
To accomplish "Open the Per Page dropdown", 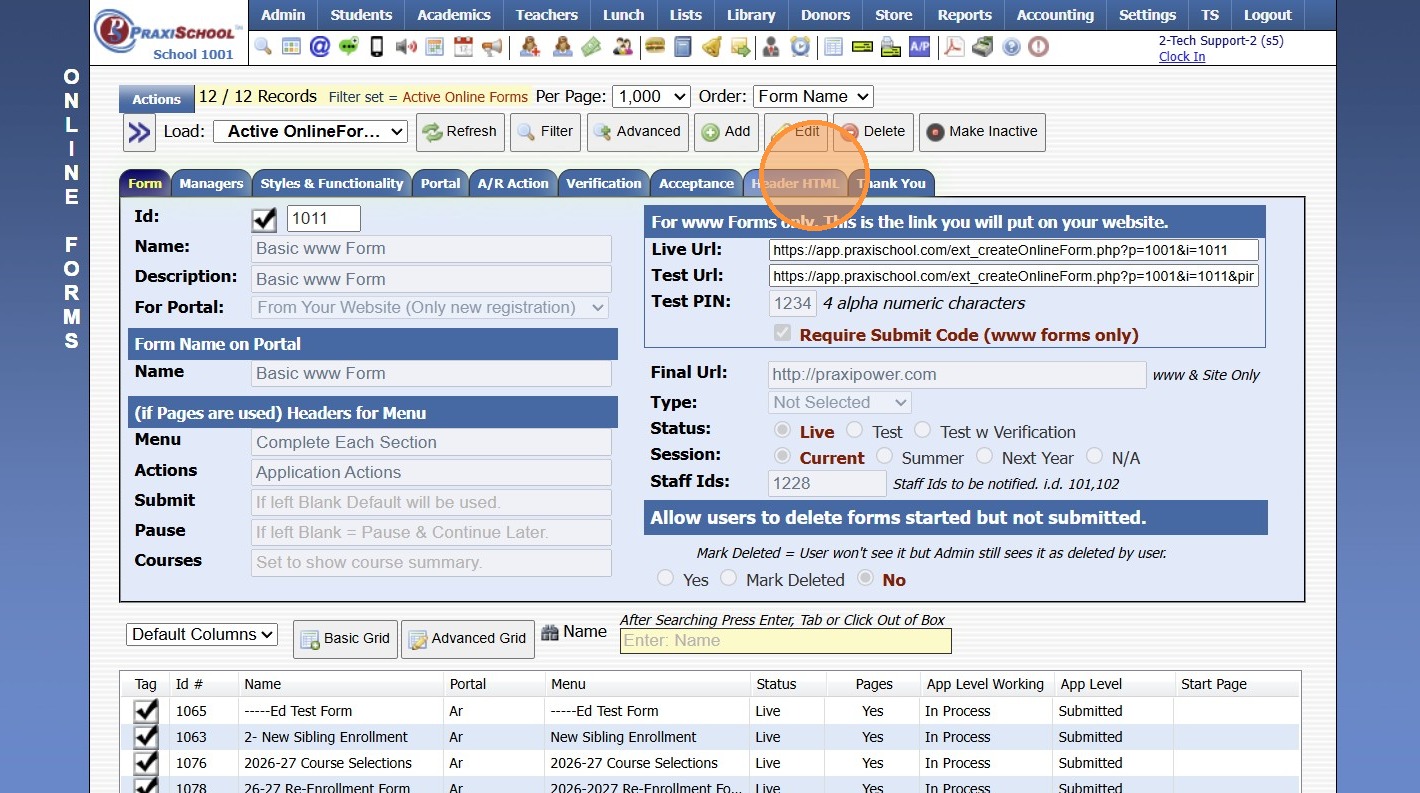I will [x=651, y=96].
